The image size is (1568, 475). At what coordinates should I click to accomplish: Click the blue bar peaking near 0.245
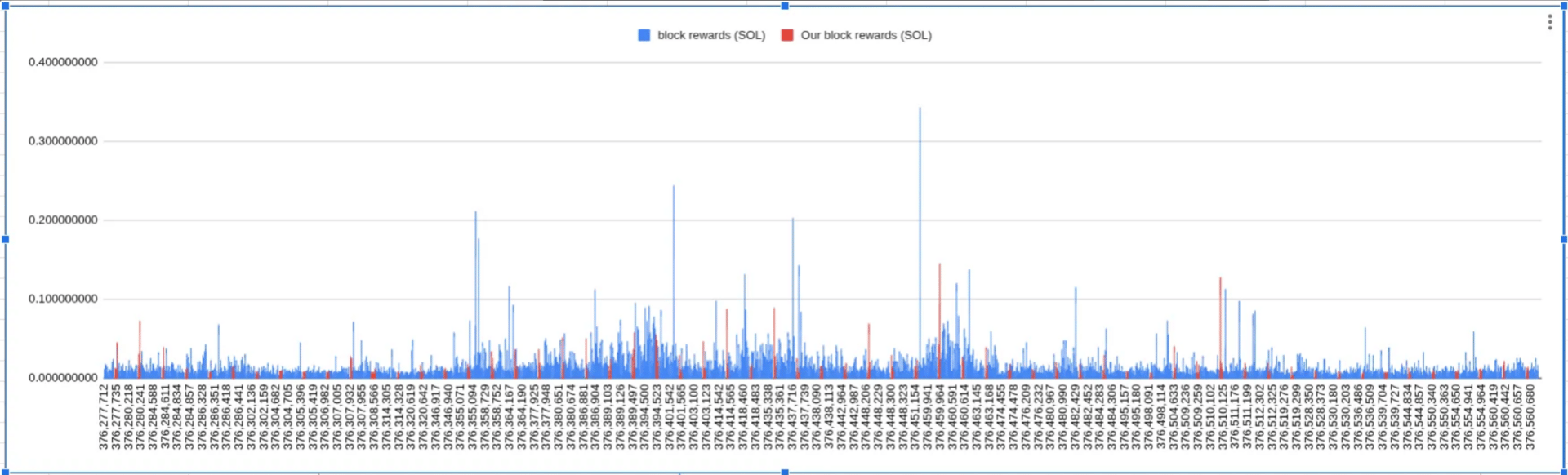tap(674, 282)
